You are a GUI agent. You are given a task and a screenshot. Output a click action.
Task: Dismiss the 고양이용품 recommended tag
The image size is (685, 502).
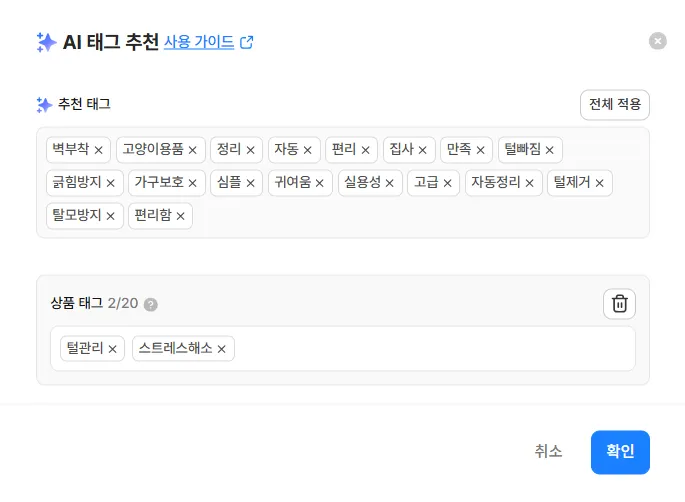pyautogui.click(x=193, y=150)
